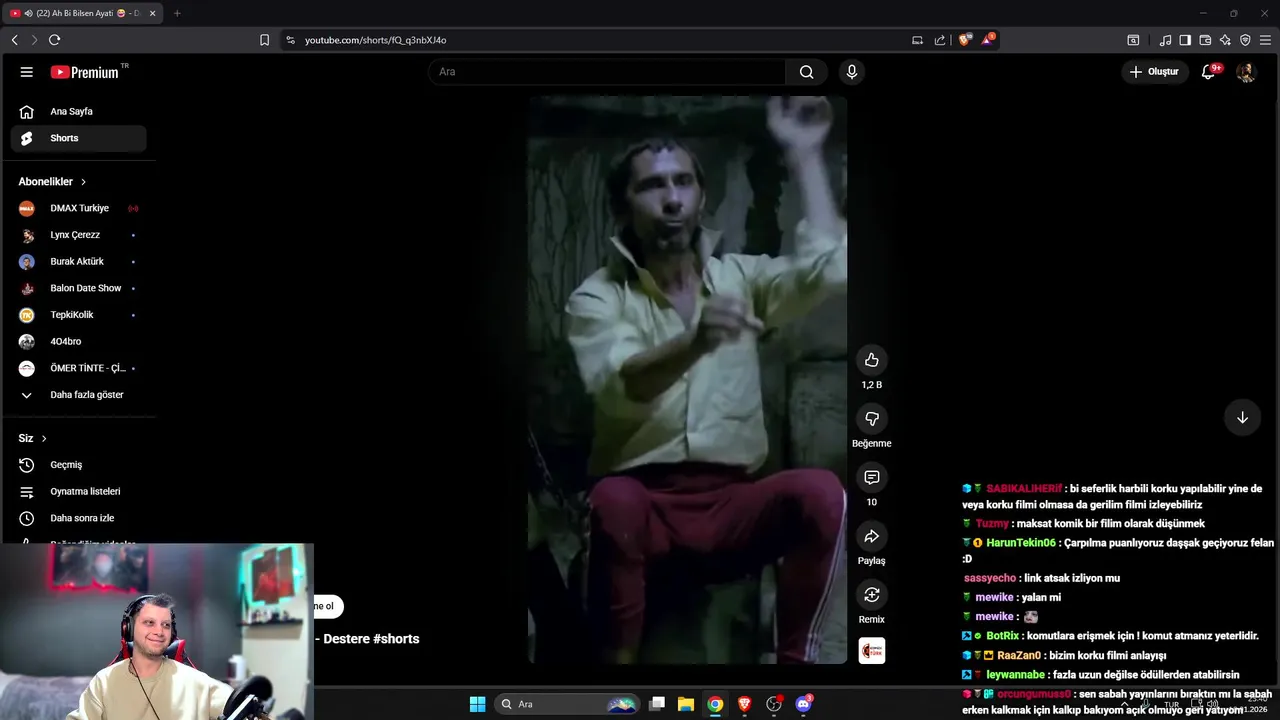The width and height of the screenshot is (1280, 720).
Task: Open the Windows Start menu
Action: (x=477, y=704)
